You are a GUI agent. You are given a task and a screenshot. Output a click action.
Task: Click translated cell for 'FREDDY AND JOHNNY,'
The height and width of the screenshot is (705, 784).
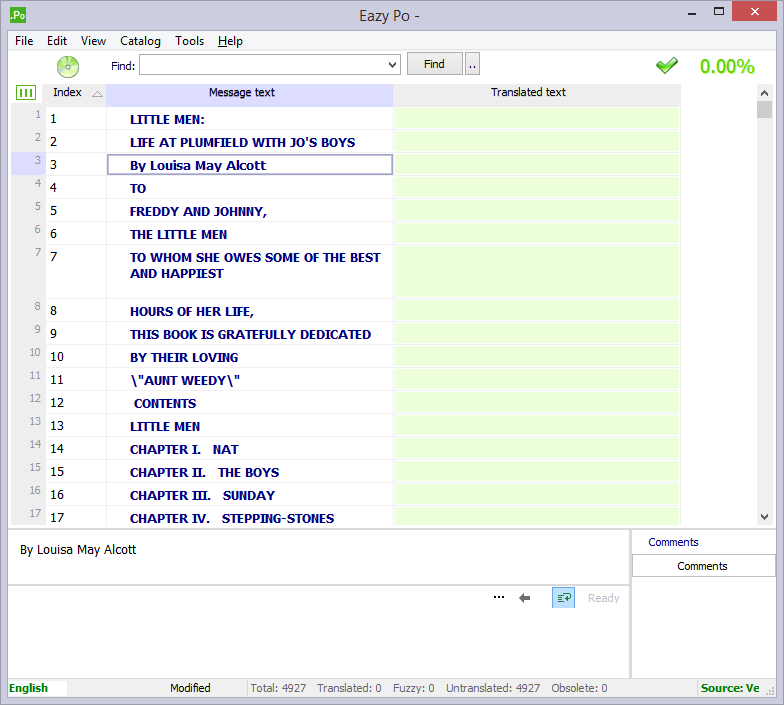click(x=537, y=210)
